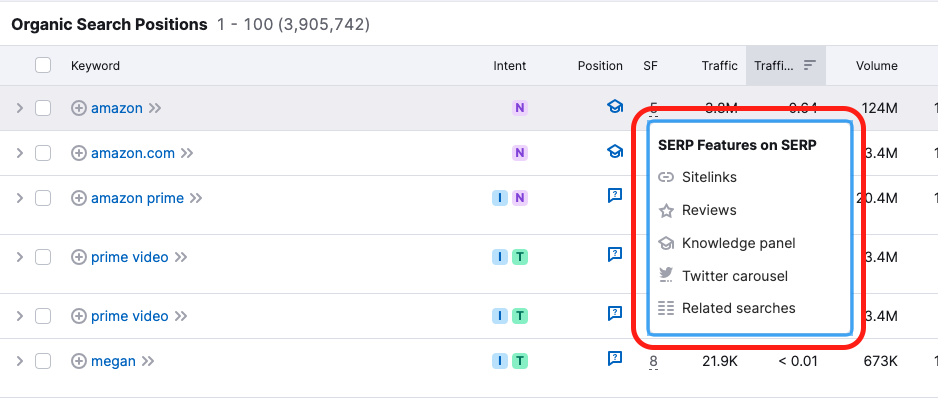Click the Reviews star icon in popup

(666, 210)
